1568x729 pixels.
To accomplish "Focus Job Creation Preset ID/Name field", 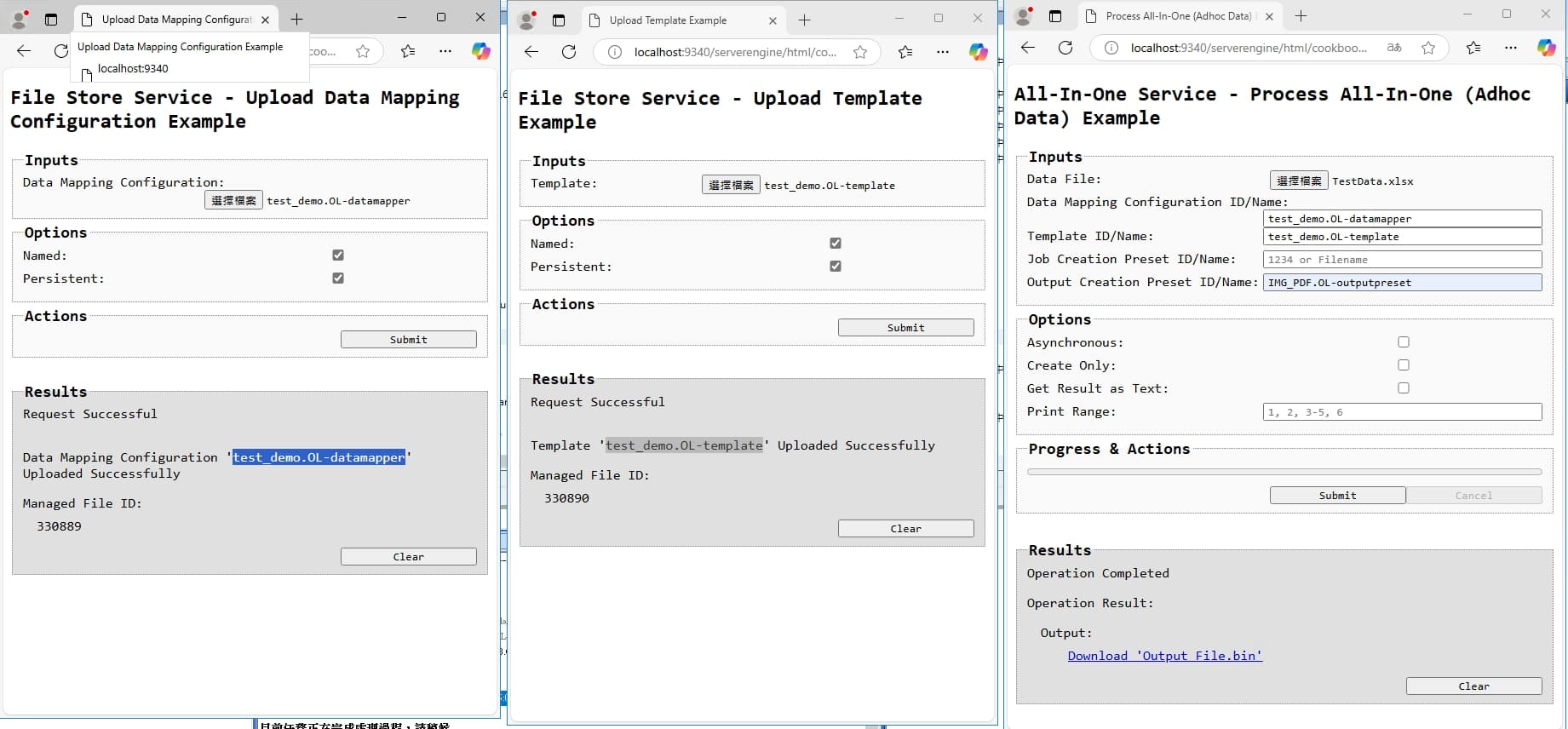I will point(1402,259).
